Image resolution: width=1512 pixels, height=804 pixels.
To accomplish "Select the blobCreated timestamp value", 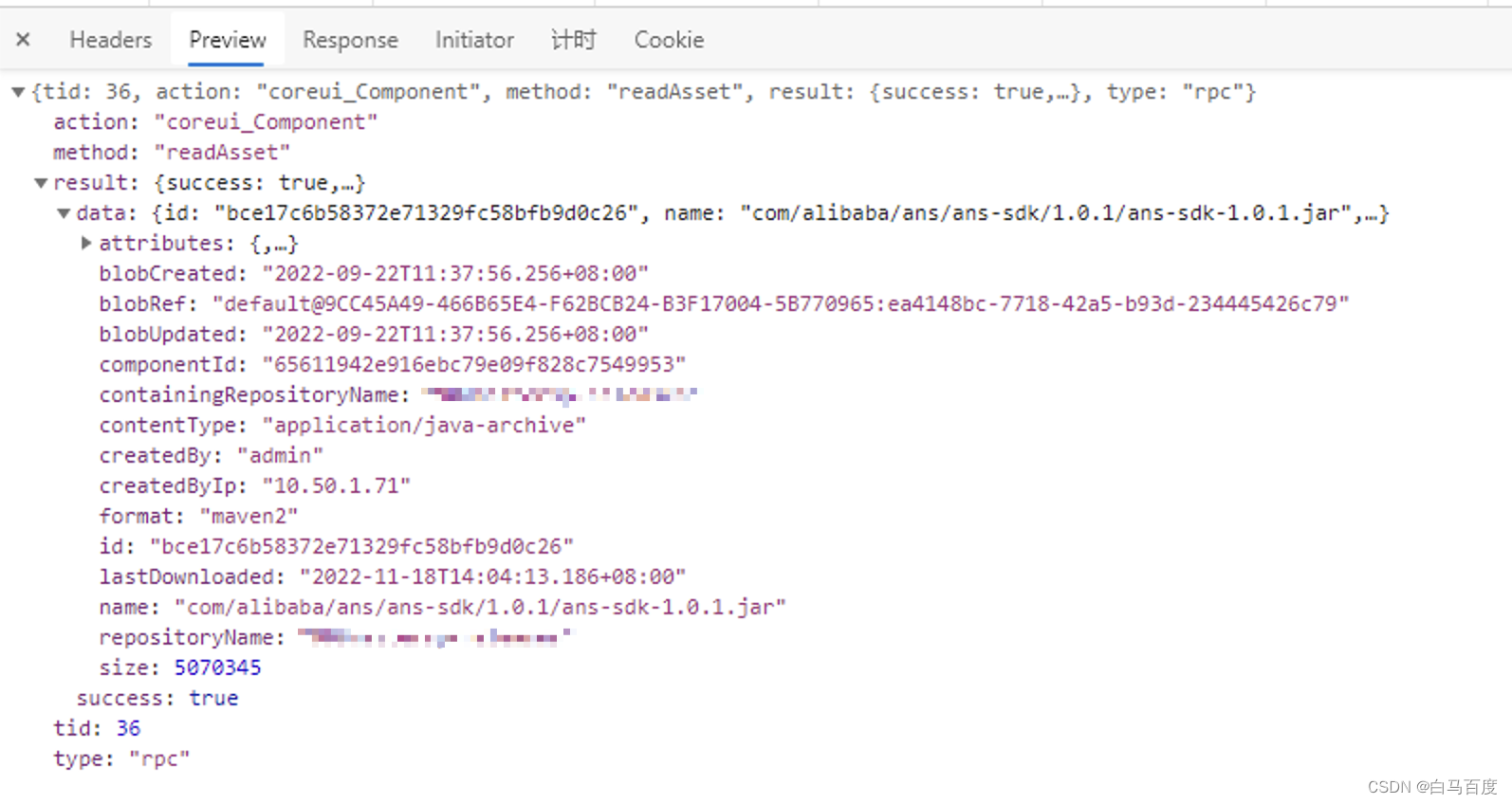I will pyautogui.click(x=455, y=274).
